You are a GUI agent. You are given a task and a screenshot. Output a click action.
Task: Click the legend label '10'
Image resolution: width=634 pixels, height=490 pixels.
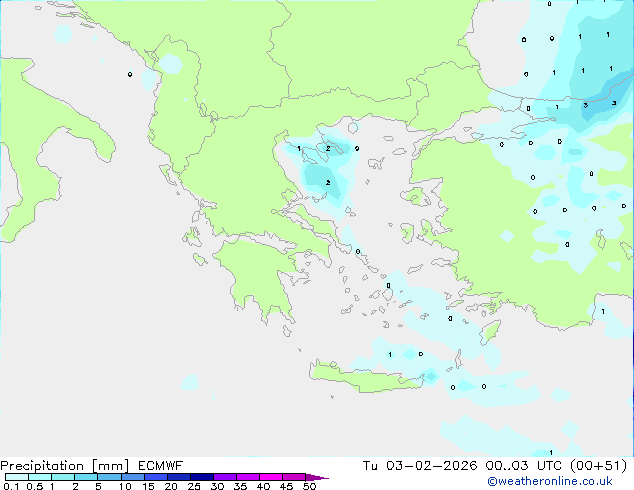coord(125,486)
